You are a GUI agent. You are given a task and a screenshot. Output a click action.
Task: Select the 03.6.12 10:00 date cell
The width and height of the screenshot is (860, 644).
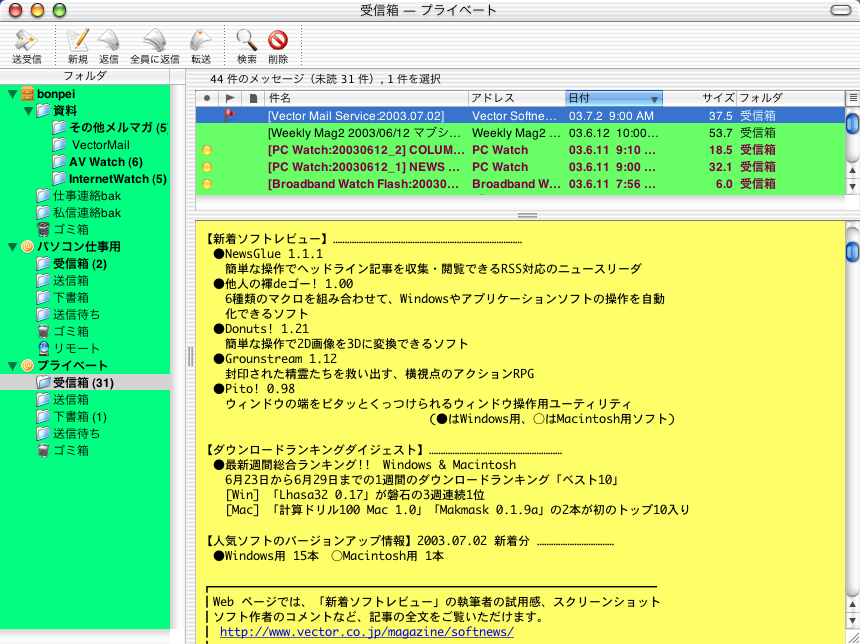pyautogui.click(x=613, y=133)
